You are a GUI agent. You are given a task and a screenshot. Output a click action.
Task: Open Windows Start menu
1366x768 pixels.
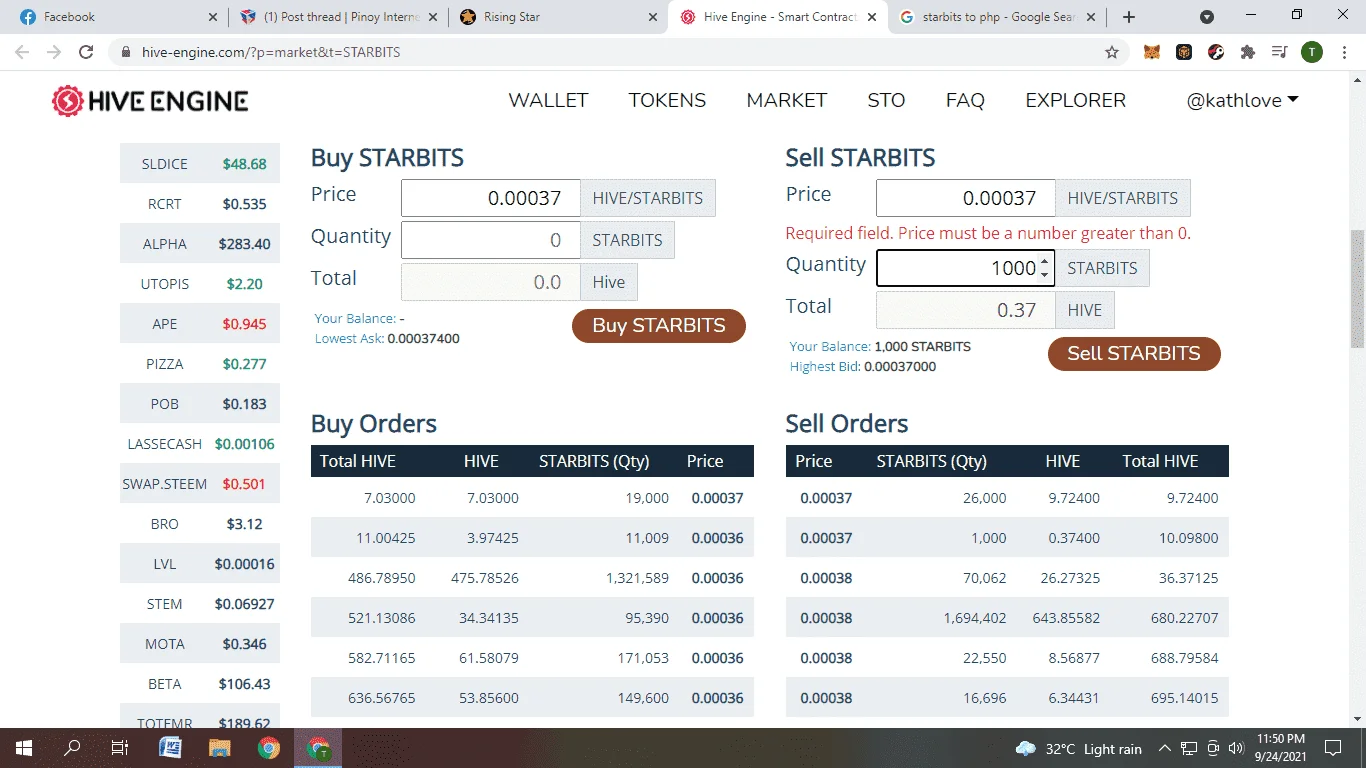[24, 748]
